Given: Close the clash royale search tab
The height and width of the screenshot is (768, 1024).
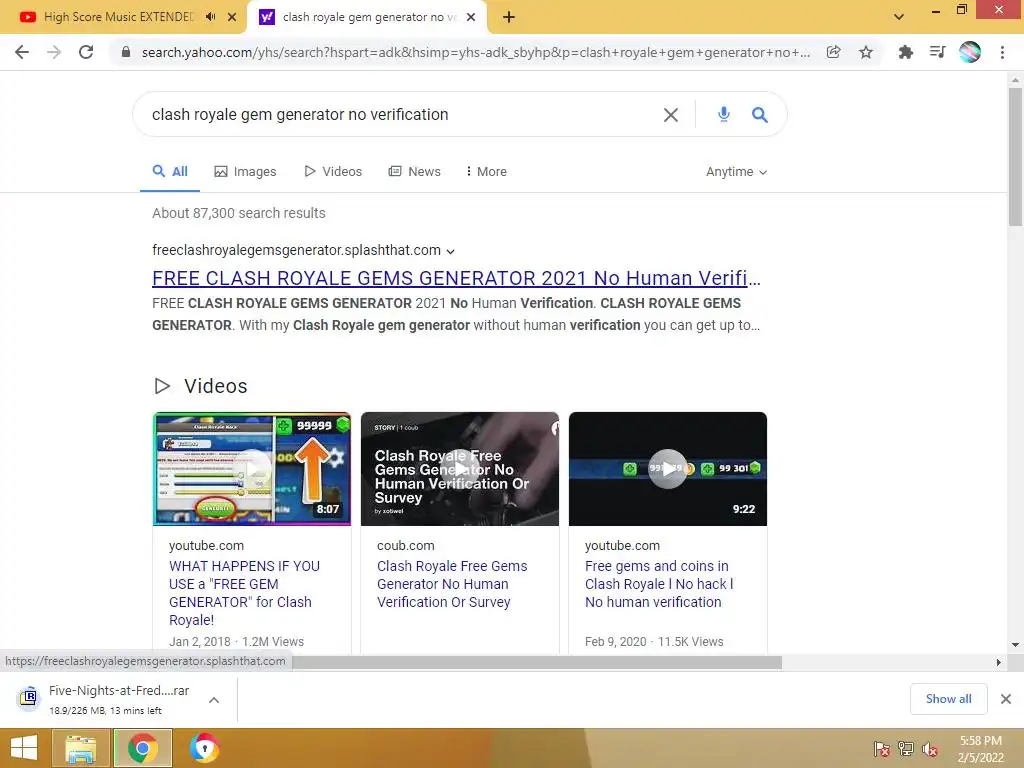Looking at the screenshot, I should click(471, 17).
